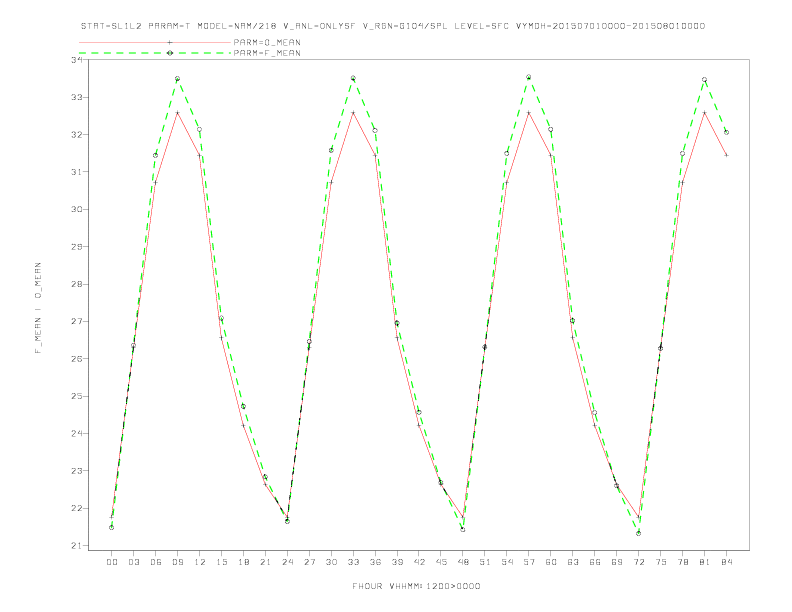Click the solid red O_MEAN legend line sample
The height and width of the screenshot is (612, 792).
(155, 42)
